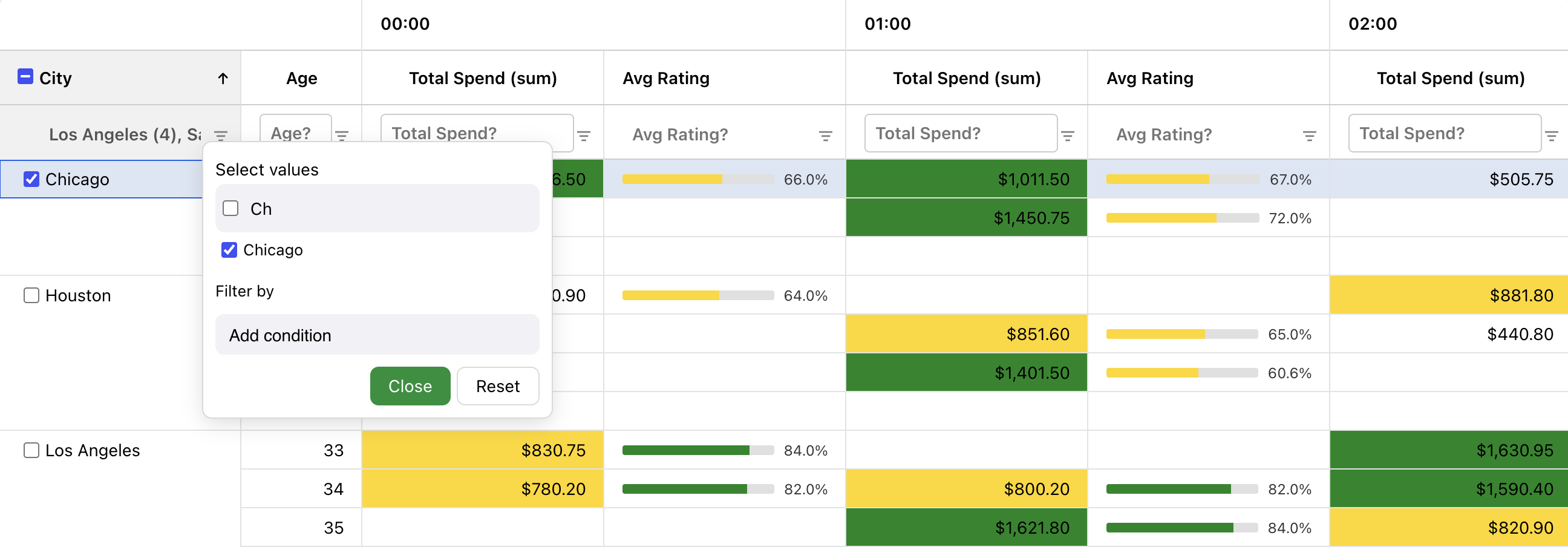Viewport: 1568px width, 547px height.
Task: Click Add condition under Filter by
Action: point(377,335)
